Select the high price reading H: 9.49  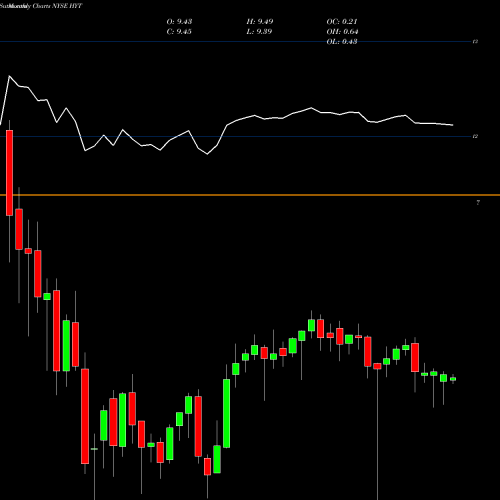(x=260, y=22)
